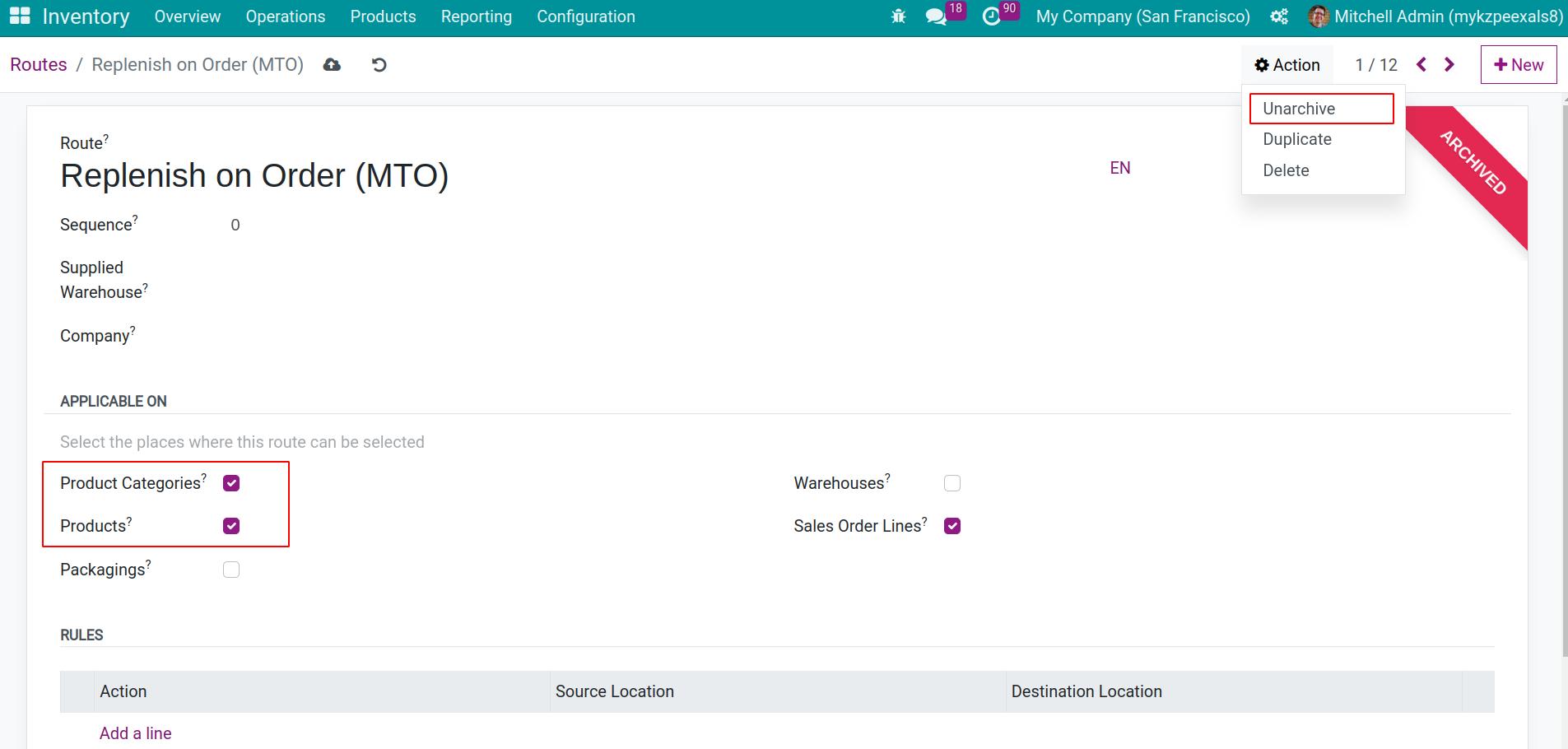The width and height of the screenshot is (1568, 749).
Task: Open the debug bug icon menu
Action: coord(898,16)
